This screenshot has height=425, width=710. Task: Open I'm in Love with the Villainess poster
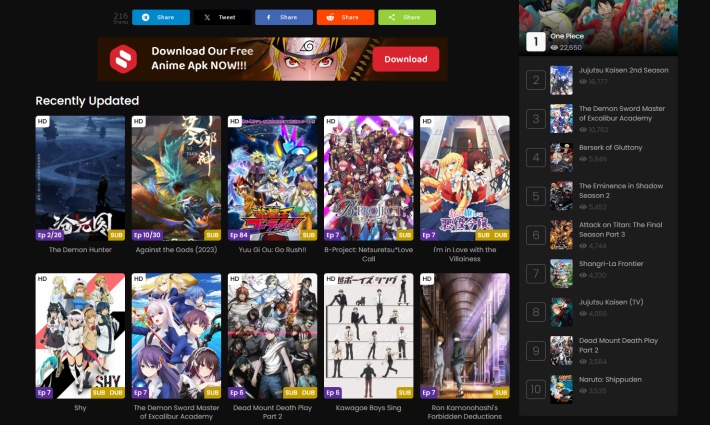(465, 178)
